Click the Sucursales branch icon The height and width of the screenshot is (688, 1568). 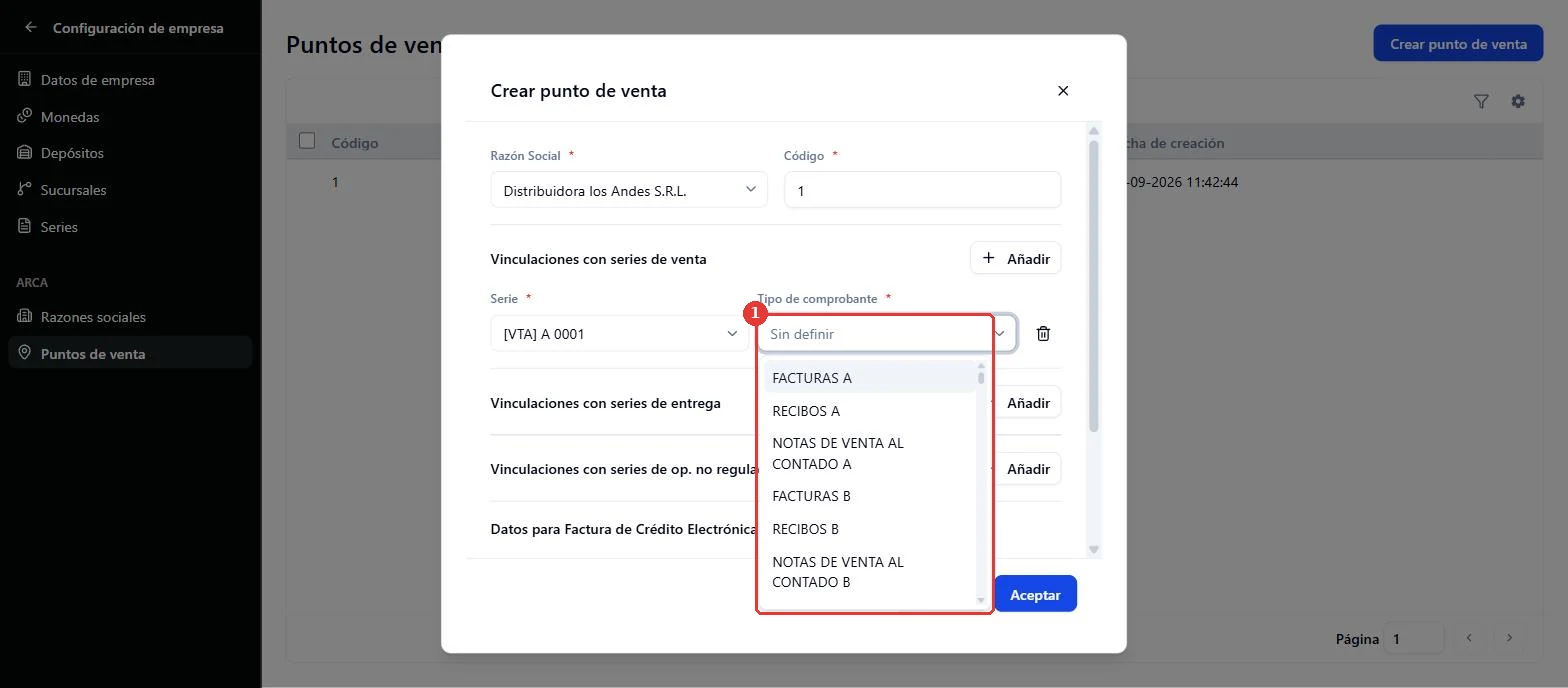[25, 189]
